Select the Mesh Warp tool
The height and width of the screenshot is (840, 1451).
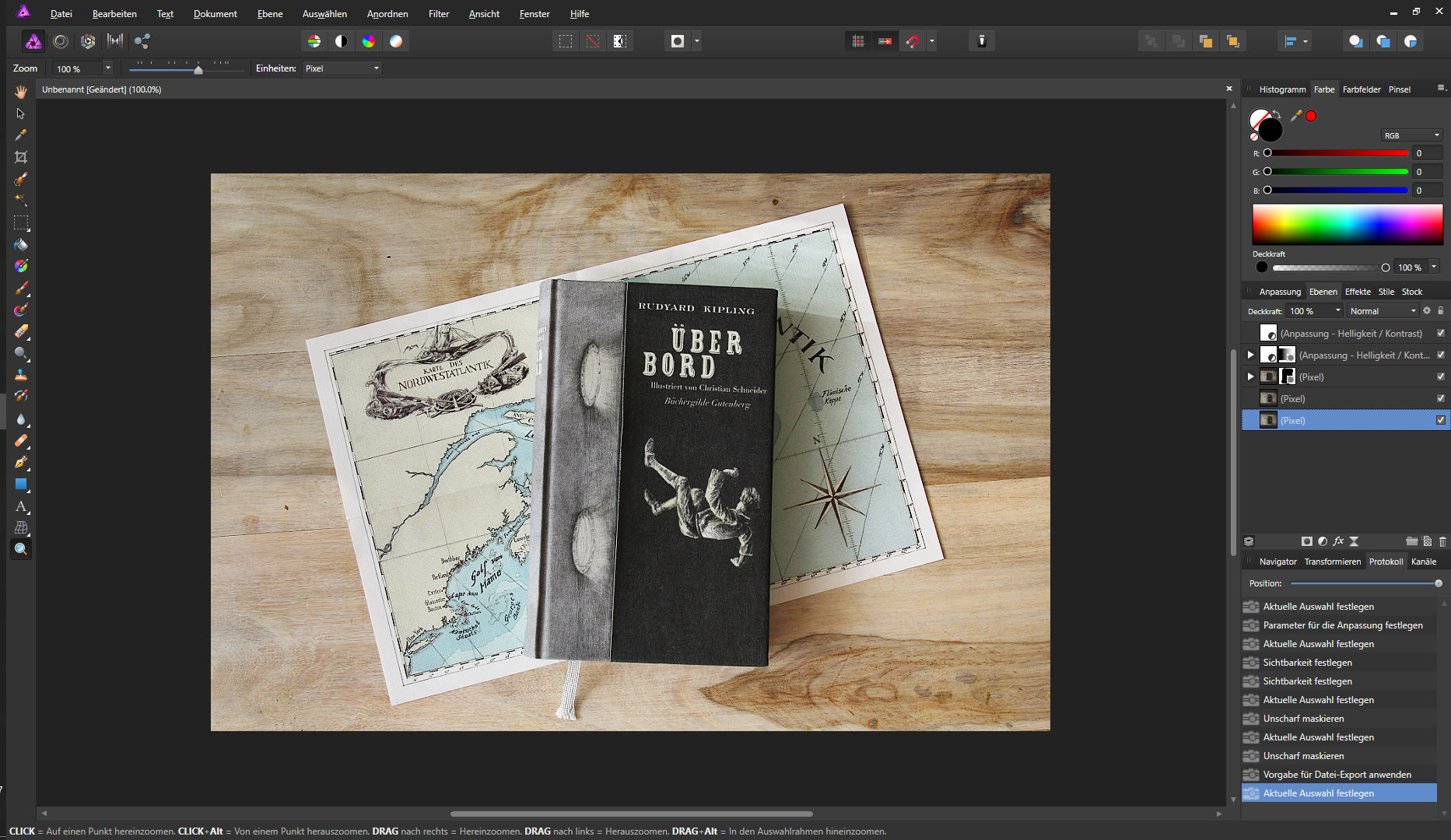(x=21, y=527)
